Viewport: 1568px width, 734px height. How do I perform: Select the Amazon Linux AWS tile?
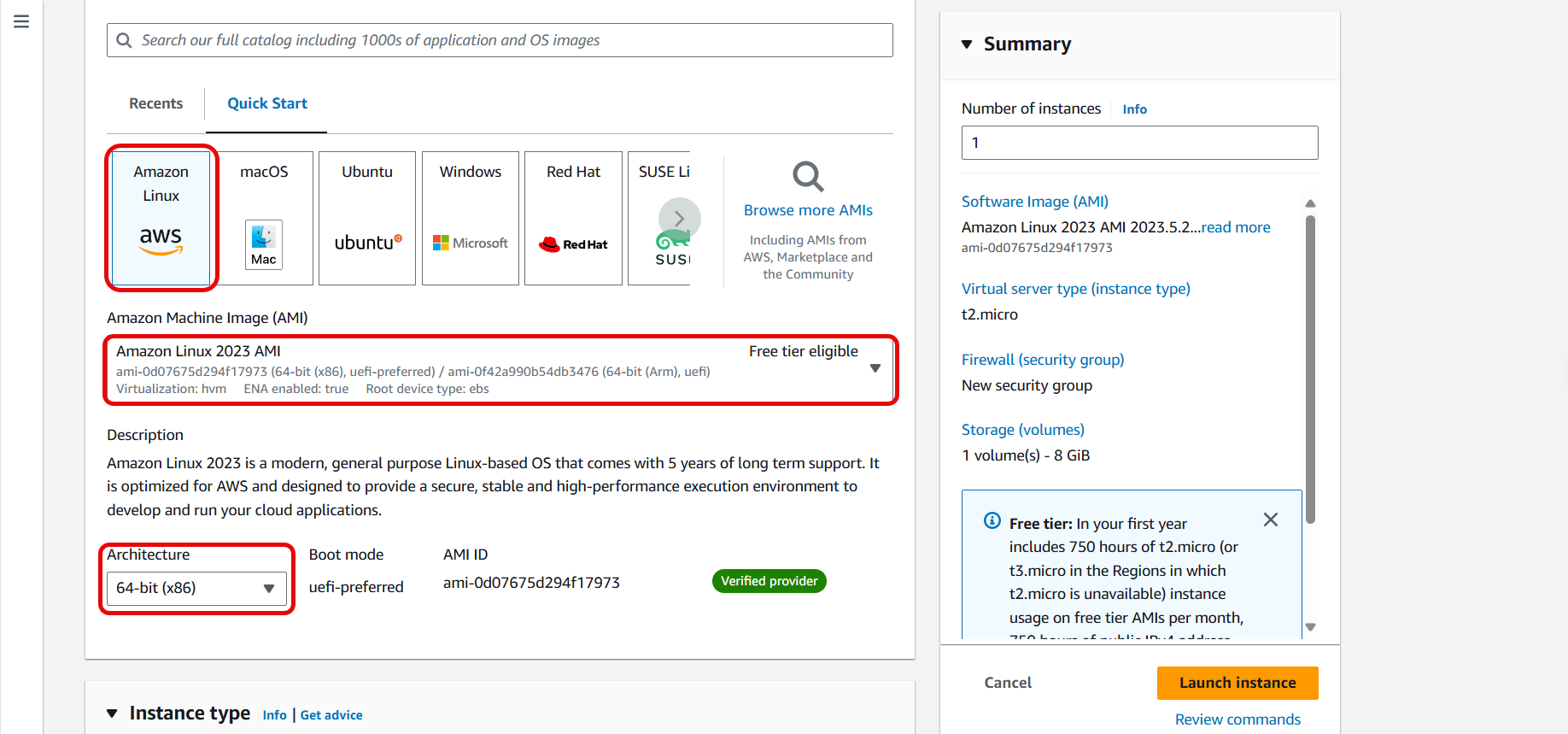coord(161,218)
